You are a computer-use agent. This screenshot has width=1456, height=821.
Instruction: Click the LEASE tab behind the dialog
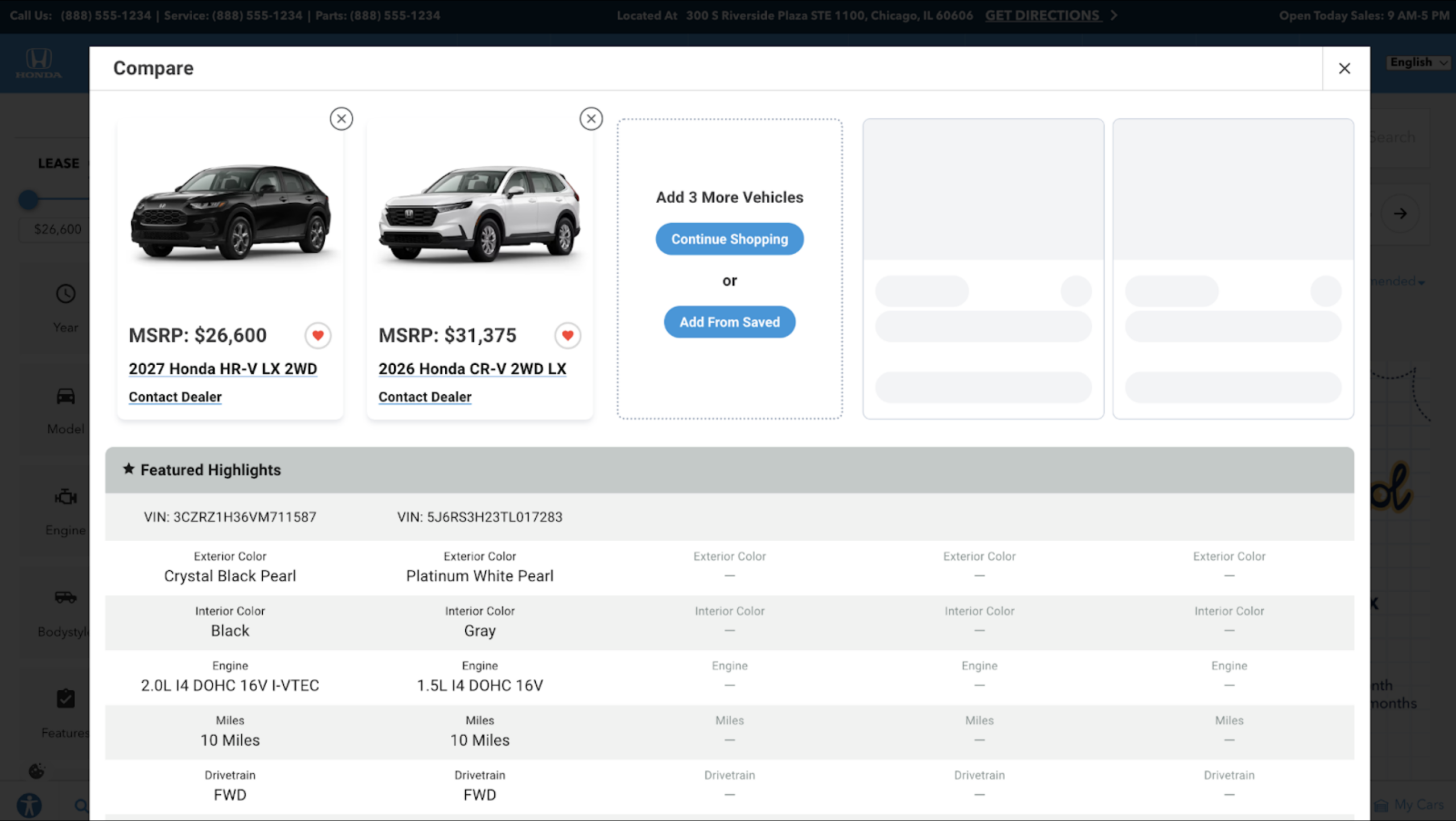[x=59, y=163]
